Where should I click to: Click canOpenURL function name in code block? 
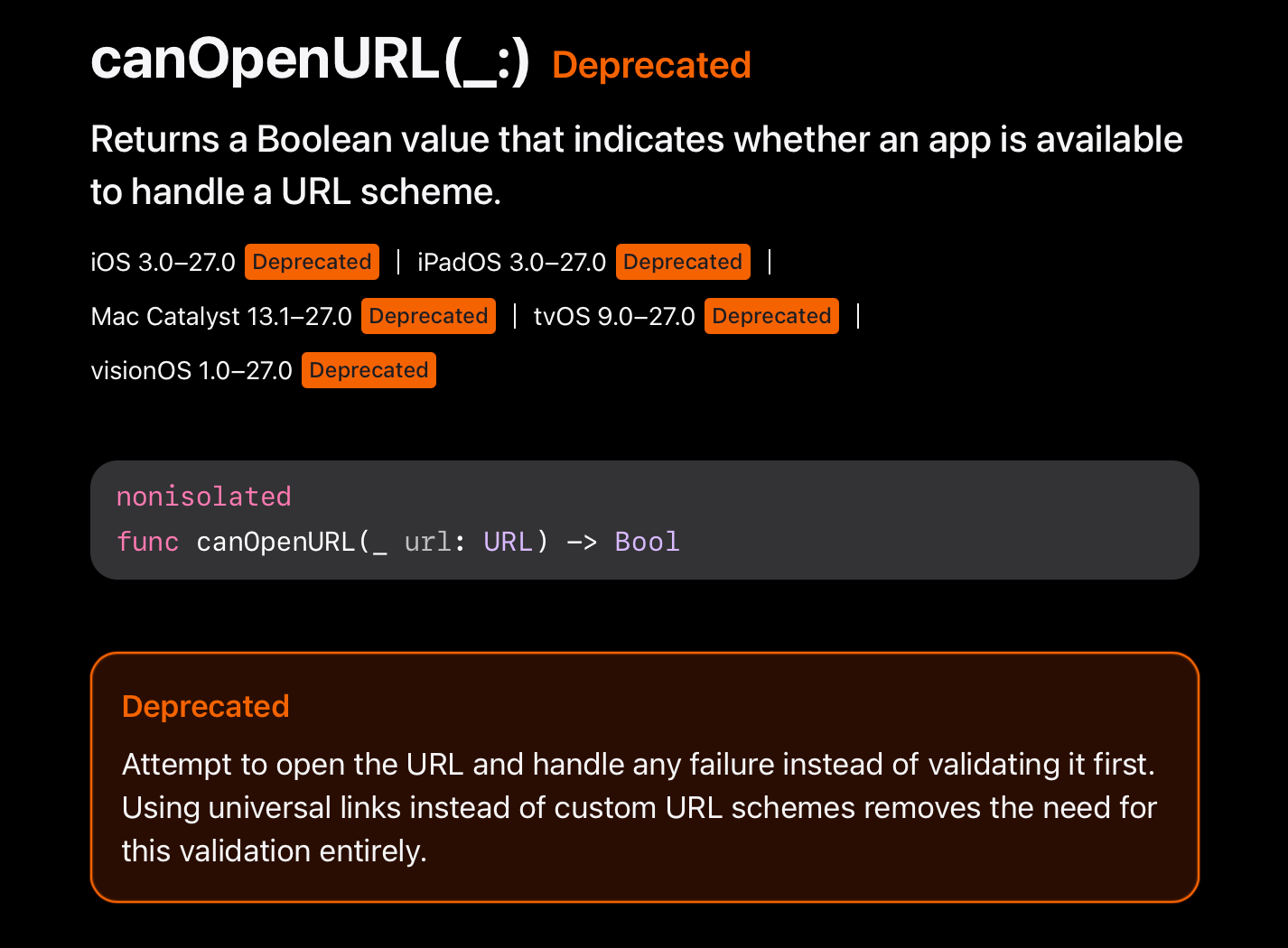pos(275,542)
